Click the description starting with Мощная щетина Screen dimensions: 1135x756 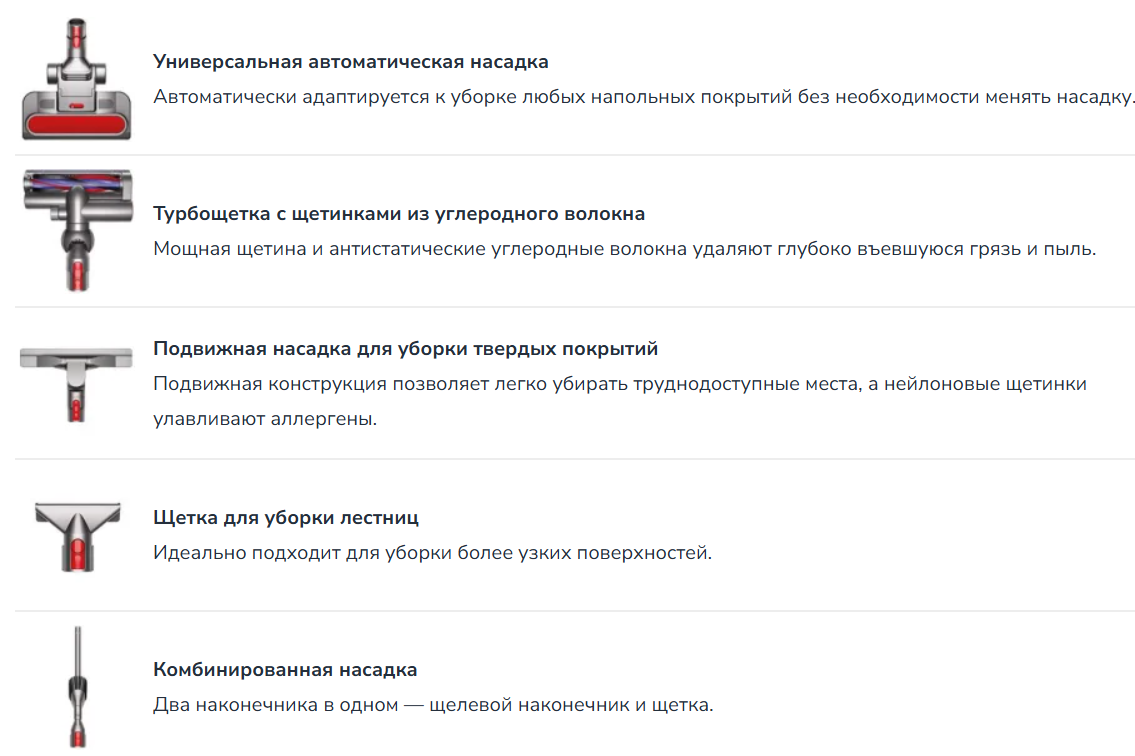coord(625,248)
